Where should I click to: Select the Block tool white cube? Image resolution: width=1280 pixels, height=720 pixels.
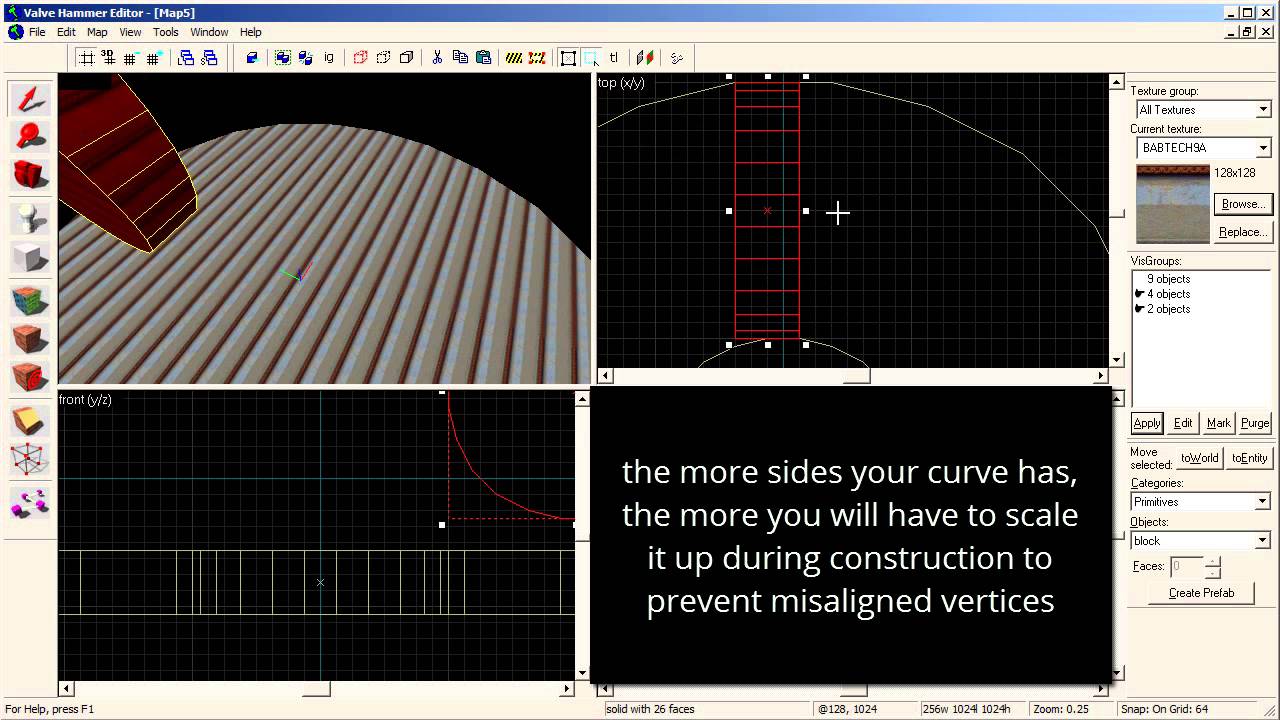30,257
